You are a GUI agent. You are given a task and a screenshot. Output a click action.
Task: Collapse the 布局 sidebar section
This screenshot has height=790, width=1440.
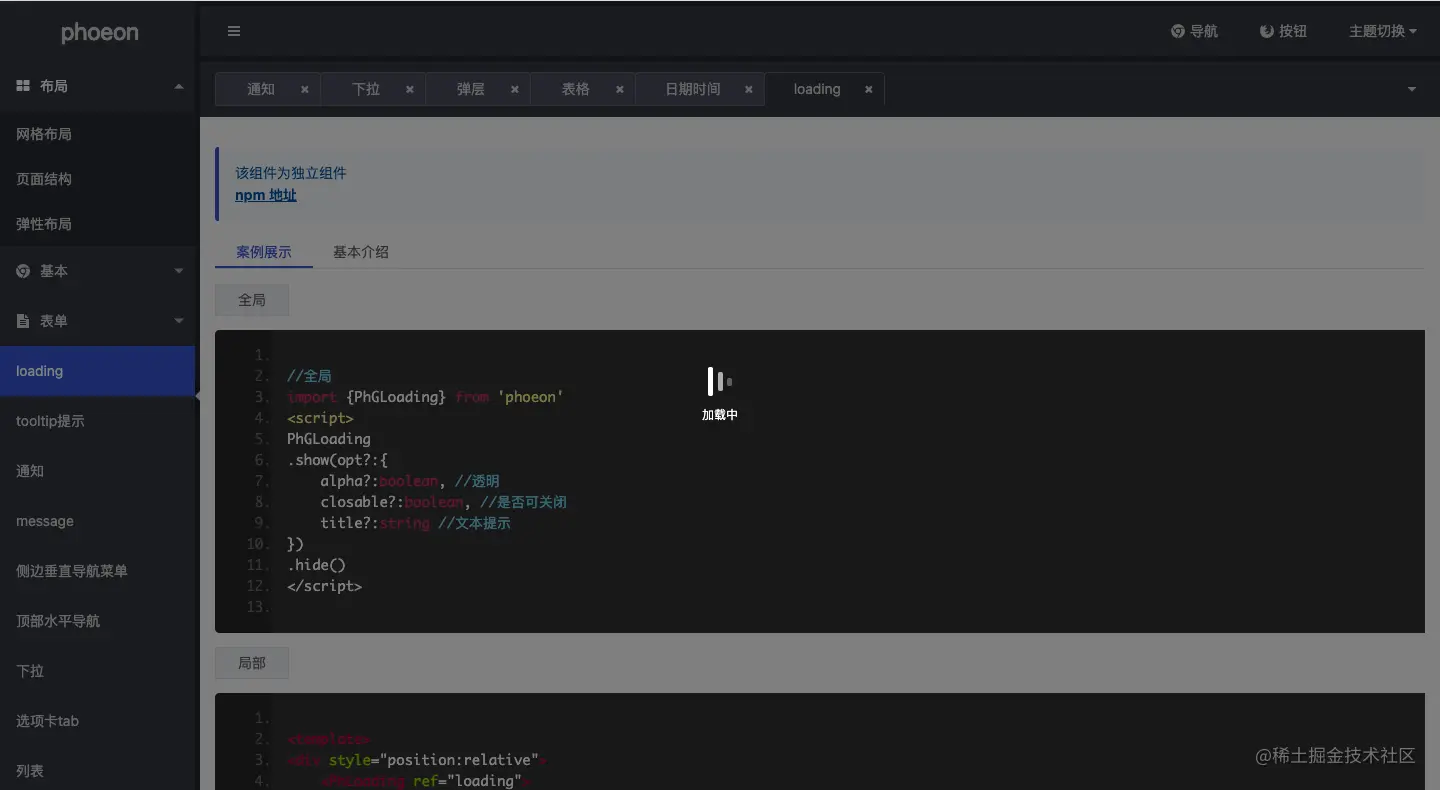coord(179,86)
